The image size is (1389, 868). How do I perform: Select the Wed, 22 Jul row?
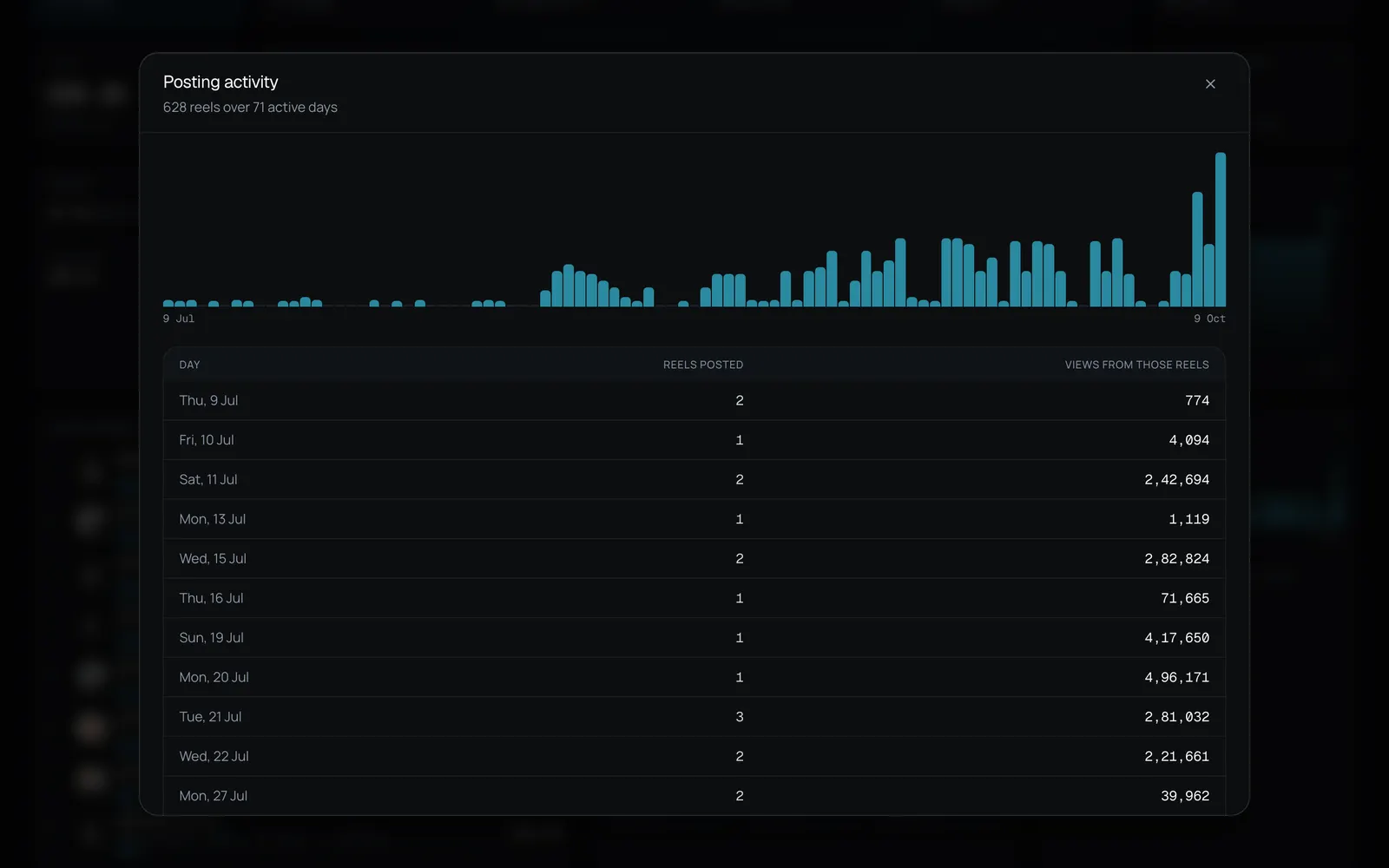point(694,756)
